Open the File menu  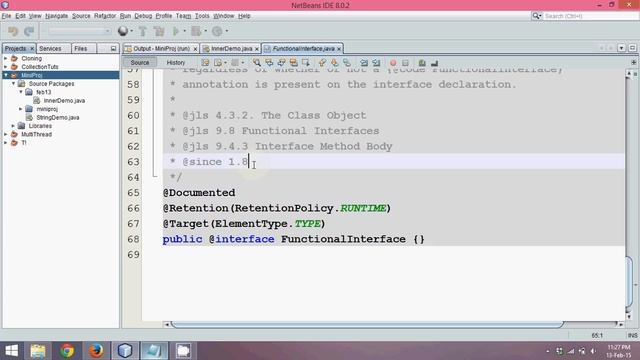(x=6, y=16)
